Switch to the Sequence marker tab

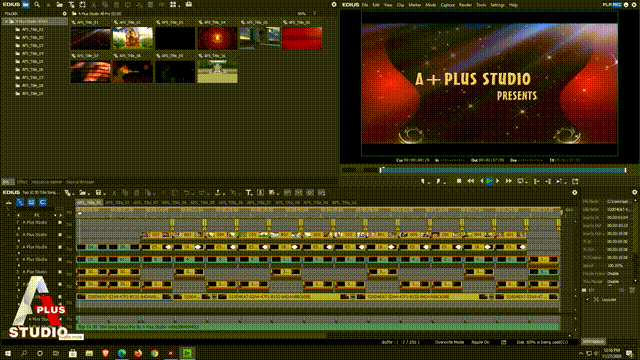pyautogui.click(x=47, y=182)
